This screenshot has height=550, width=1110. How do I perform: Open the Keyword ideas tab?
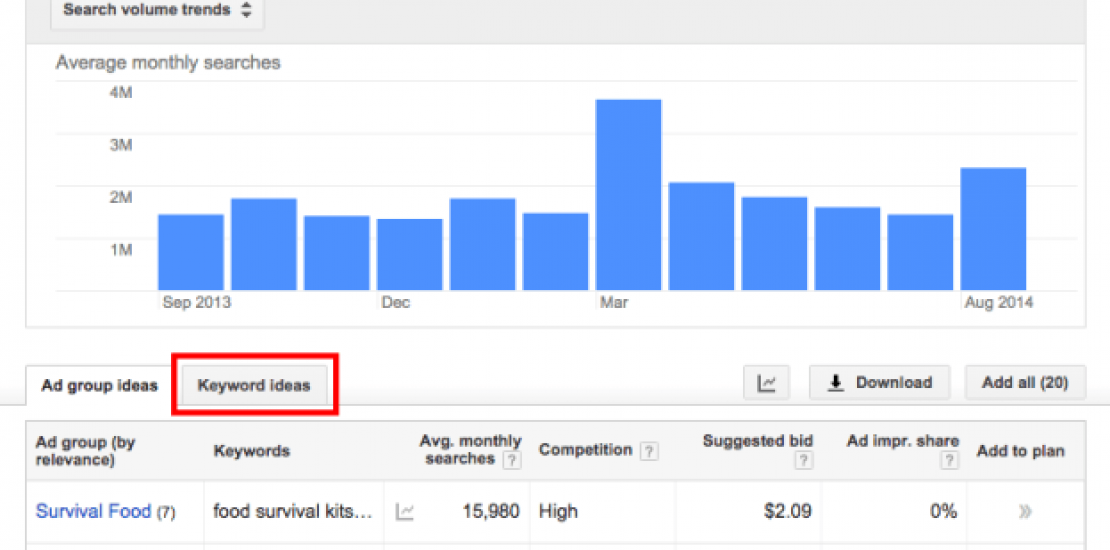pos(254,385)
